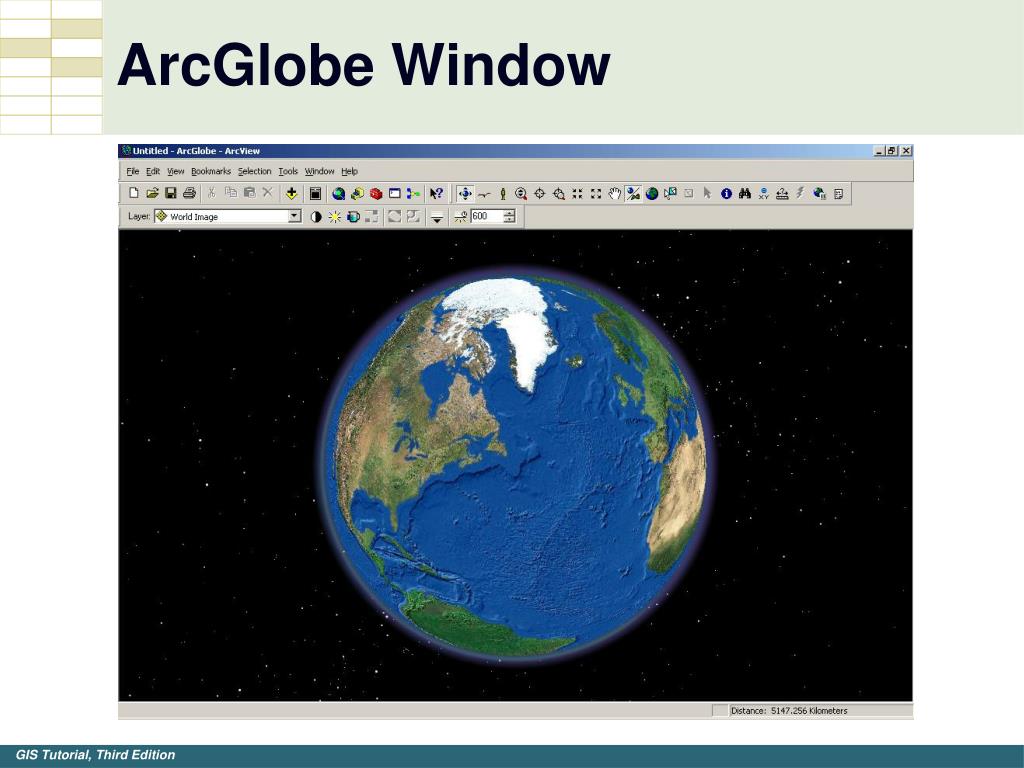The width and height of the screenshot is (1024, 768).
Task: Restore the ArcGlobe window size
Action: pos(892,151)
